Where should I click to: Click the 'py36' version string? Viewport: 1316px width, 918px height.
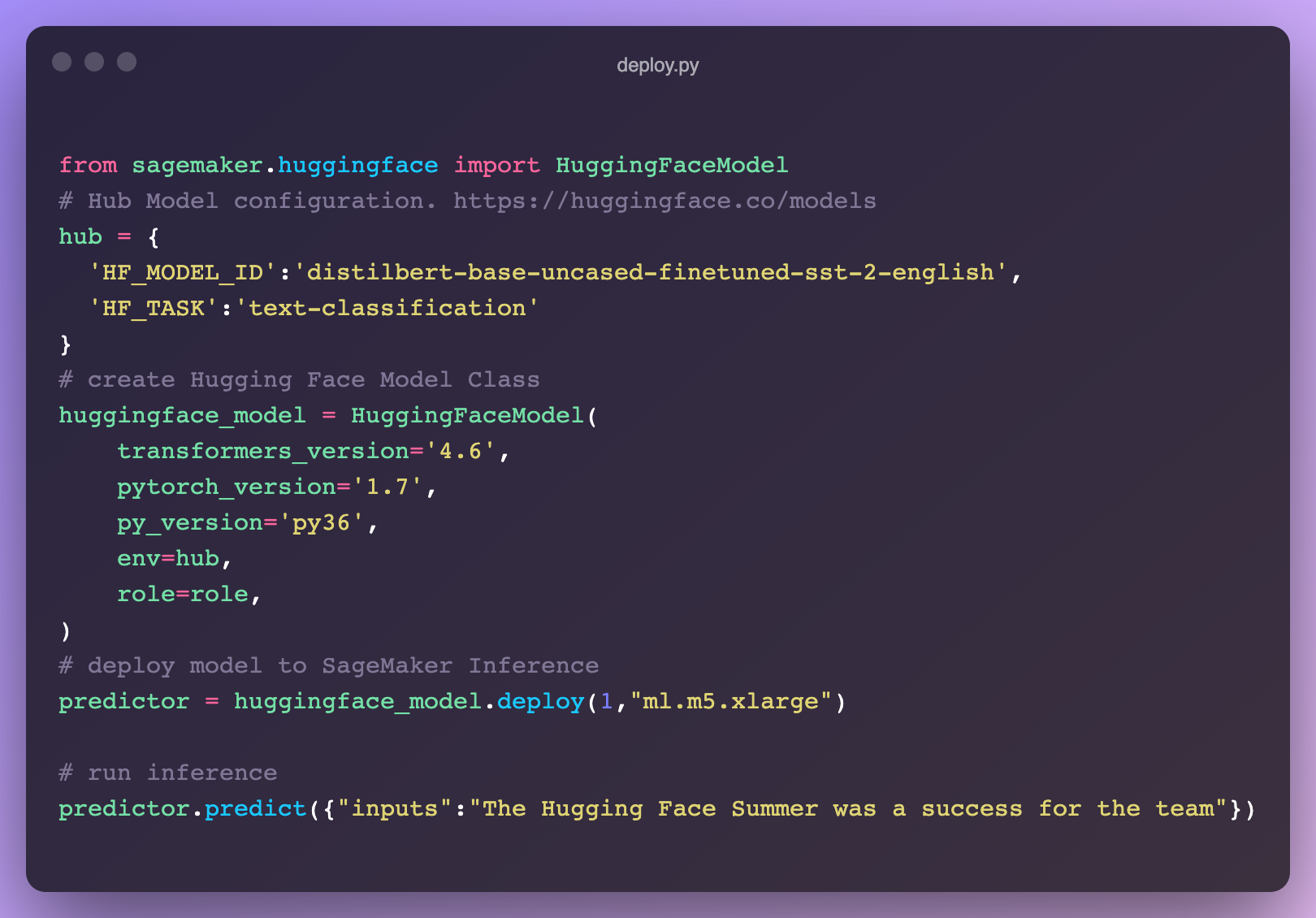(321, 522)
